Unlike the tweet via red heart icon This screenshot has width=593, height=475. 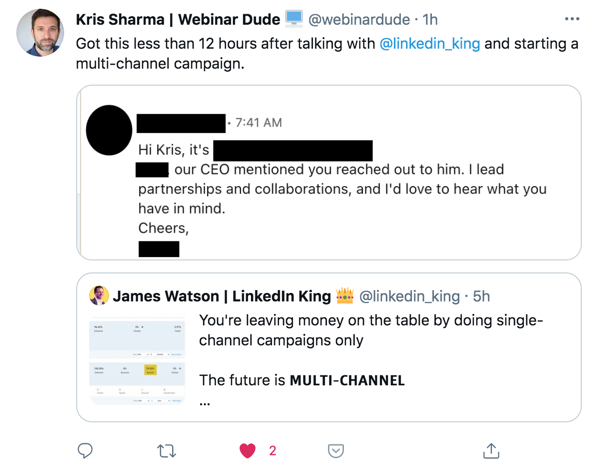248,450
